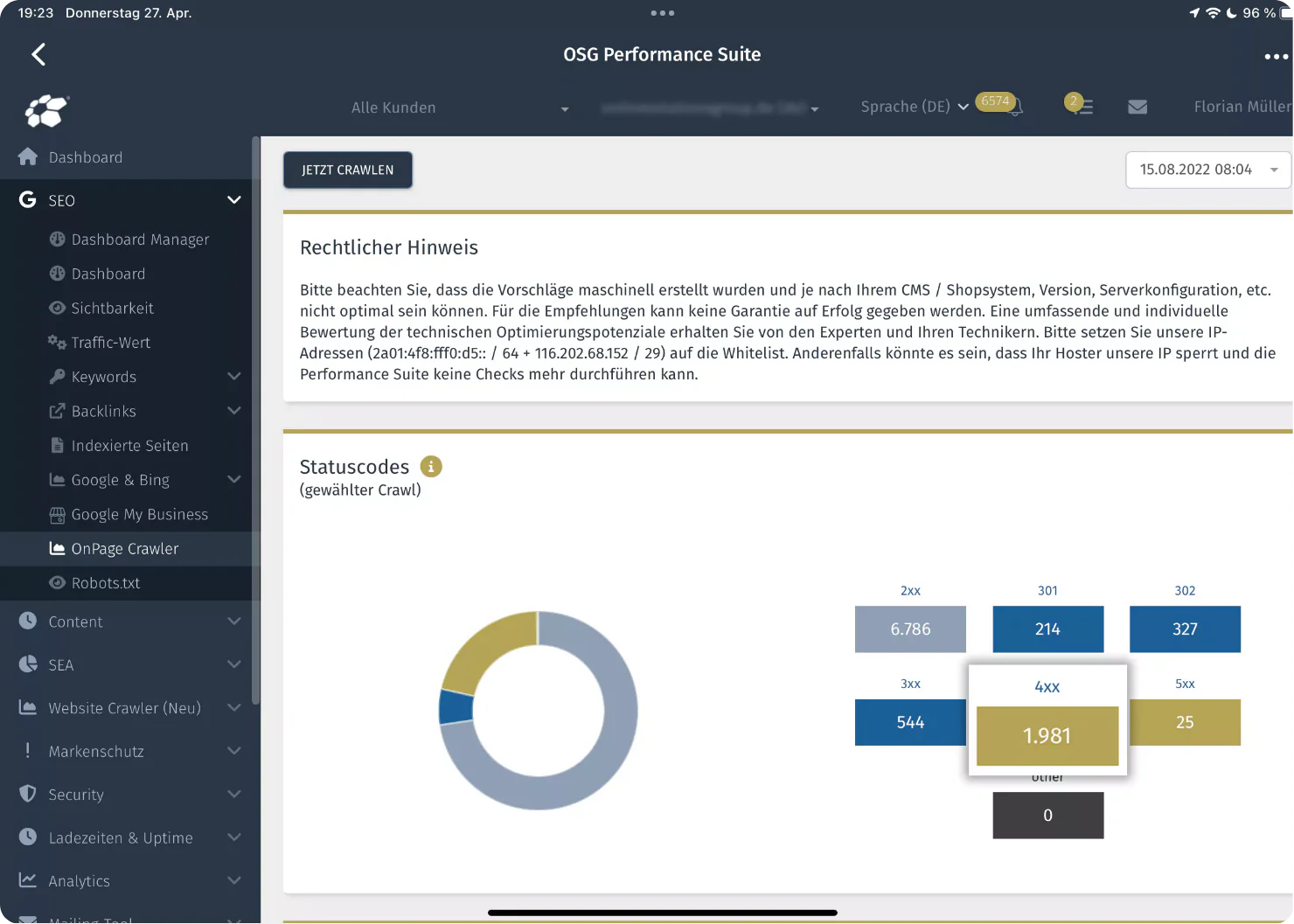Open Indexierte Seiten in the sidebar
This screenshot has width=1294, height=924.
coord(129,445)
